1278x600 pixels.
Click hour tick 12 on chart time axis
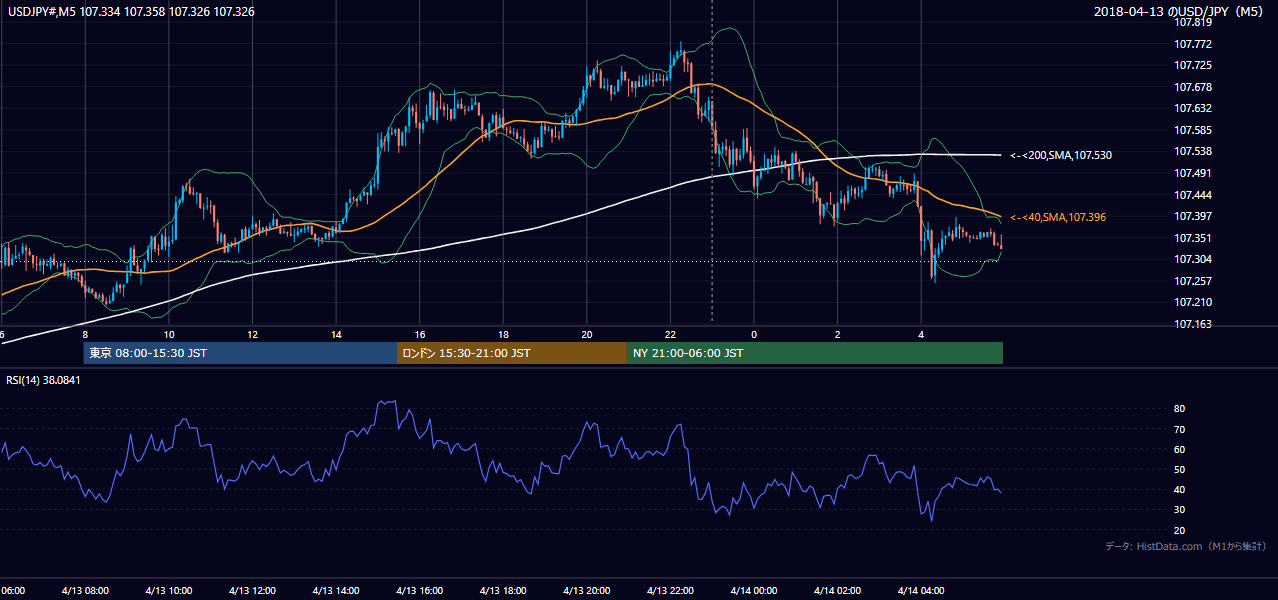pos(252,335)
